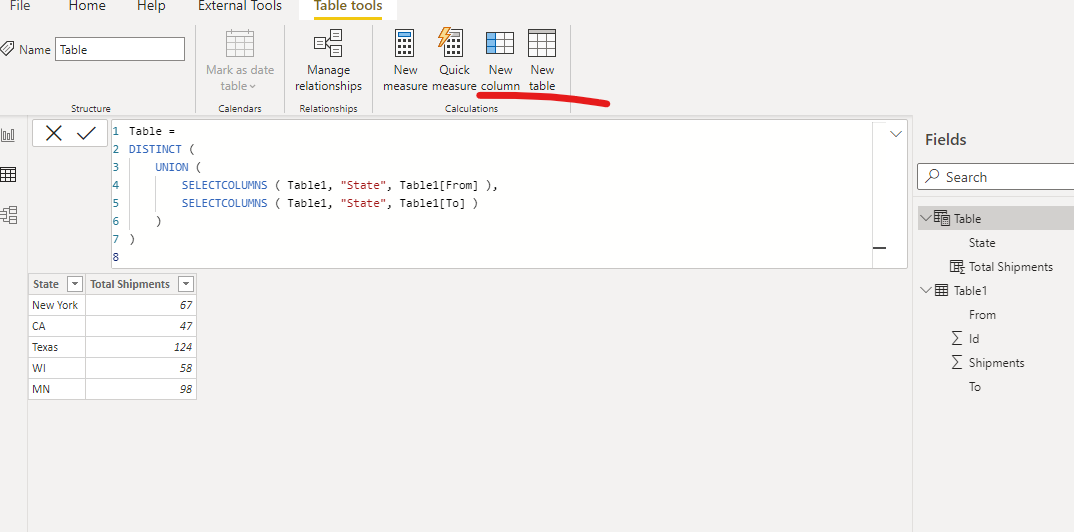1074x532 pixels.
Task: Click the tag icon beside Name
Action: pos(8,49)
